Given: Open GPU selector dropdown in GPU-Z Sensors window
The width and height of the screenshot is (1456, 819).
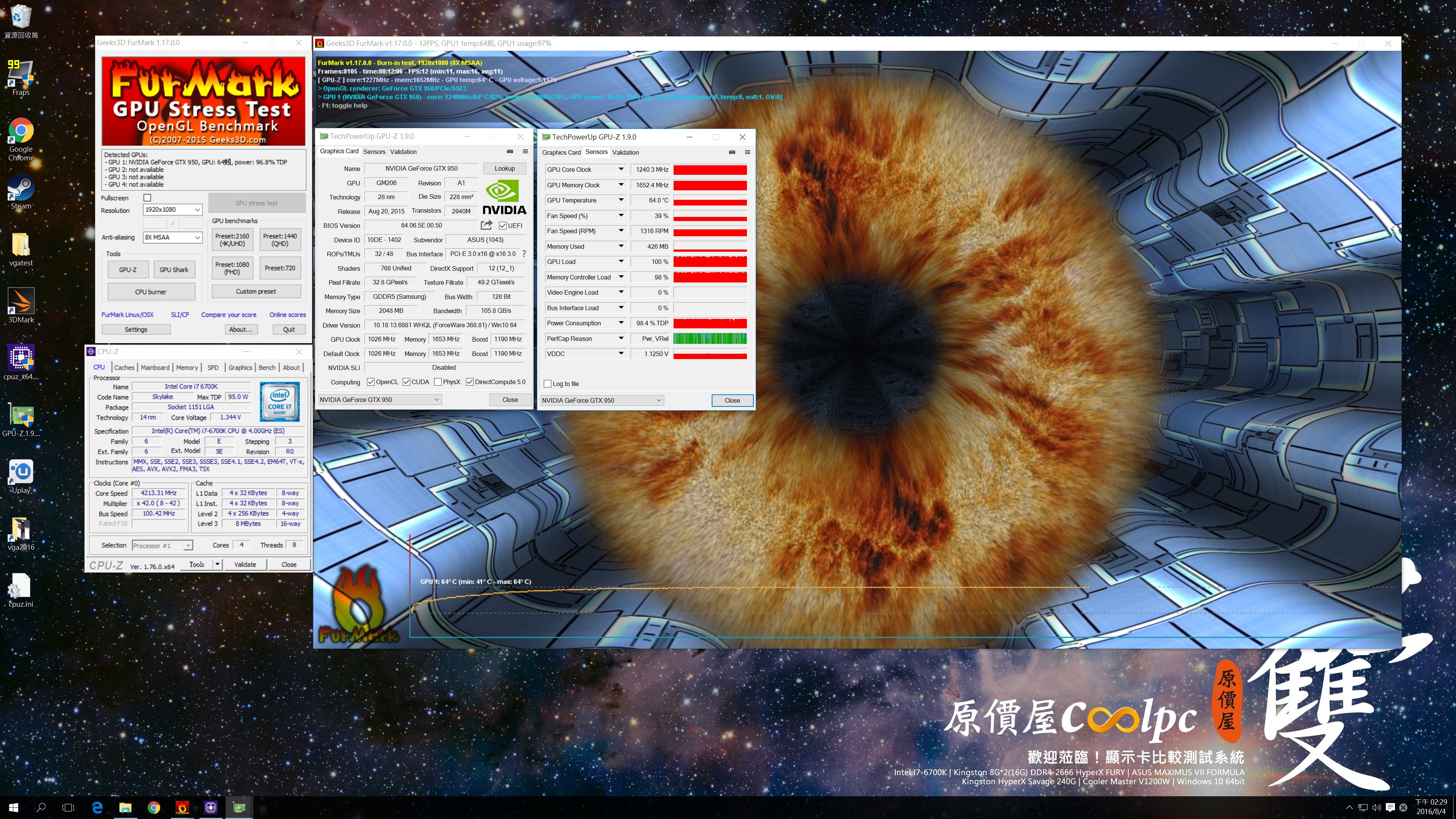Looking at the screenshot, I should coord(601,400).
